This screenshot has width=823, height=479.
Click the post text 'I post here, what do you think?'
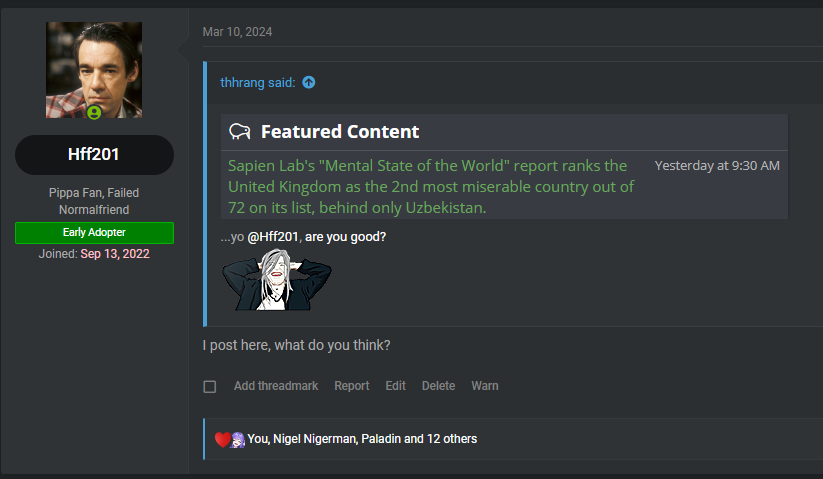297,345
